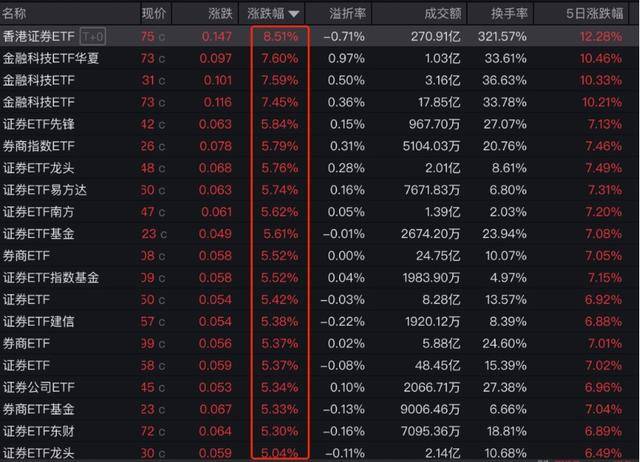Click the 涨跌幅 sort arrow

294,14
